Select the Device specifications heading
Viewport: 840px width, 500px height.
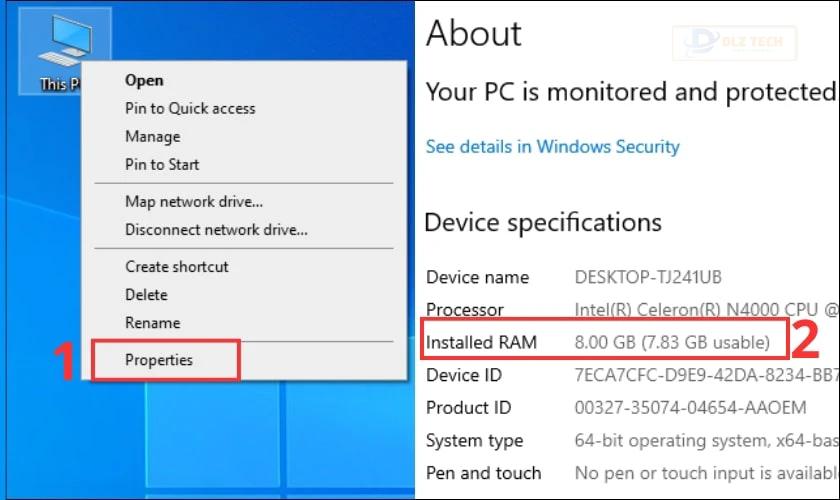tap(543, 222)
